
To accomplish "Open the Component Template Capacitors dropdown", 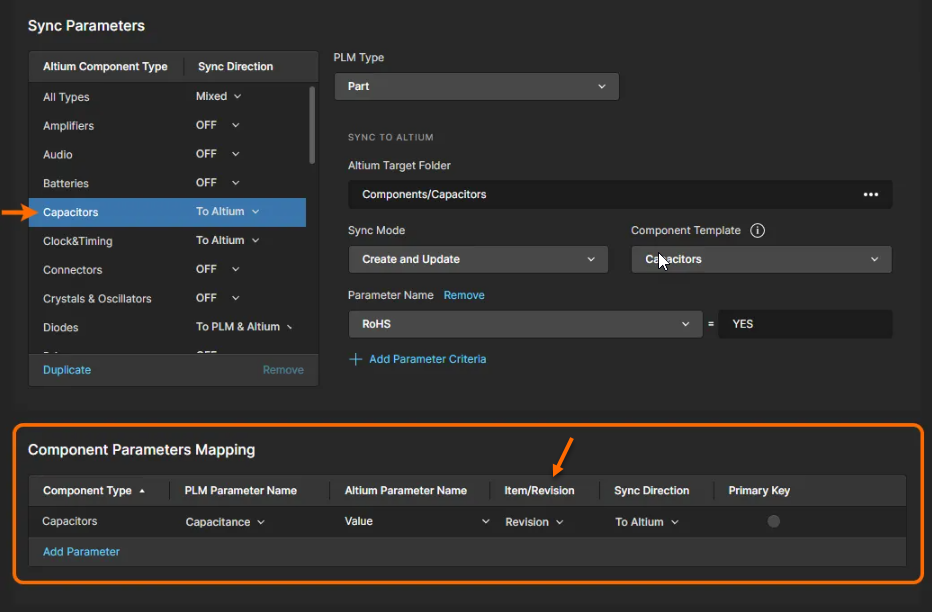I will tap(760, 259).
